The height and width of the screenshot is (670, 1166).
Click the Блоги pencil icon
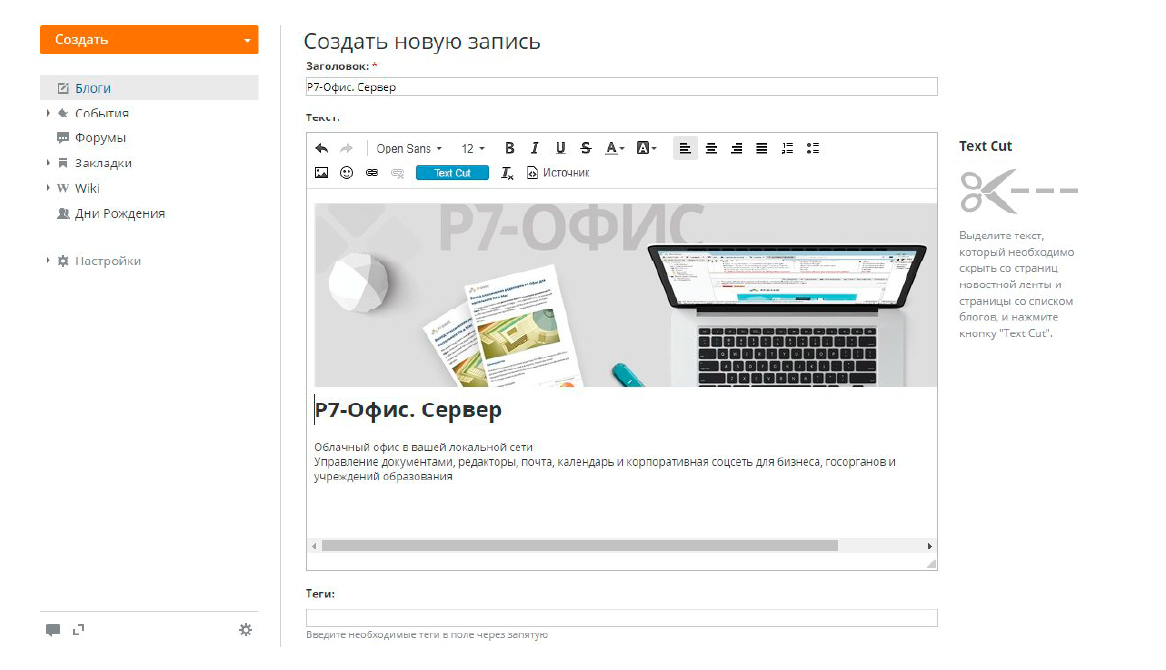(63, 88)
